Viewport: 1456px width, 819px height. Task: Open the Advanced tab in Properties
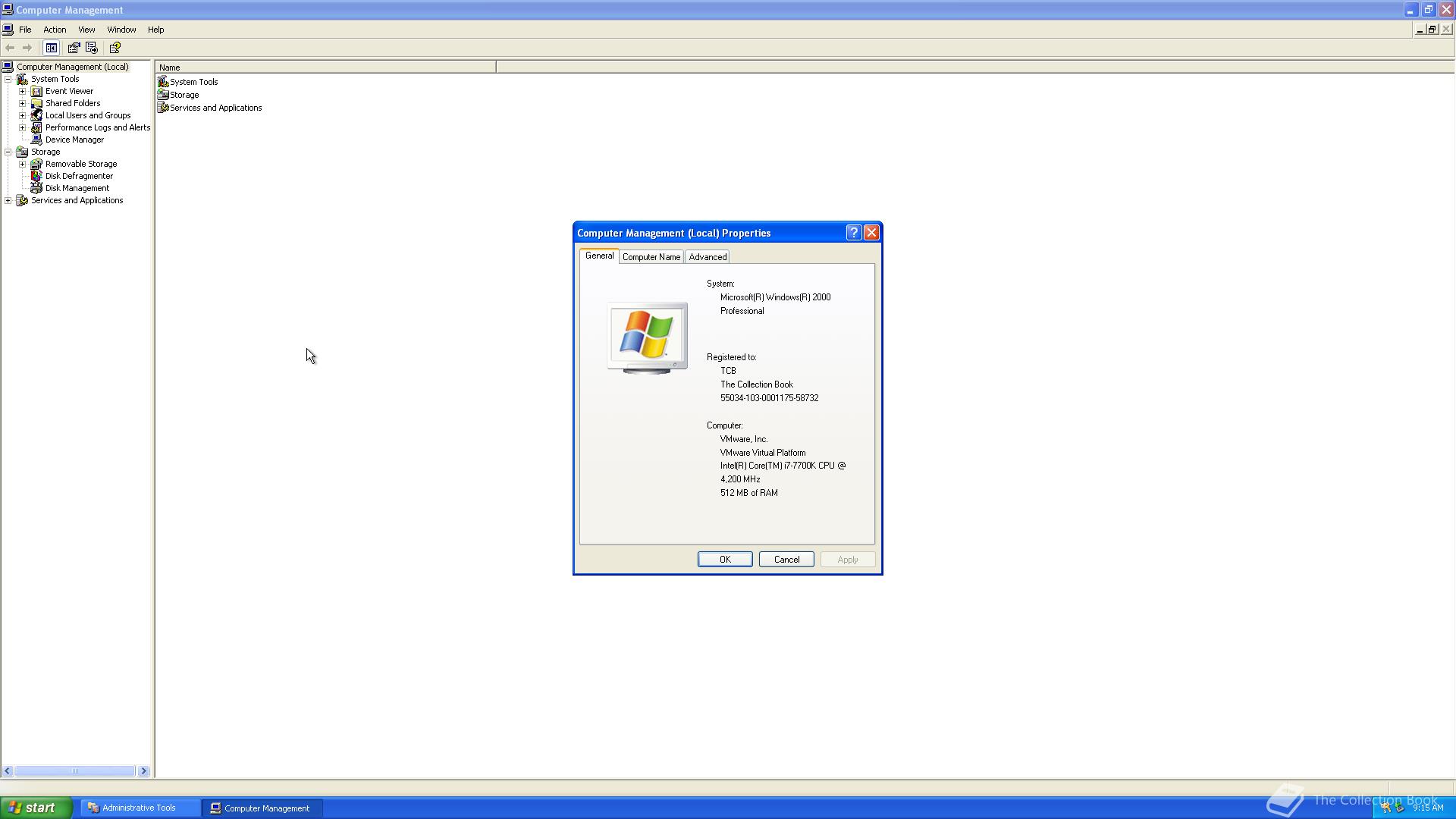(707, 257)
